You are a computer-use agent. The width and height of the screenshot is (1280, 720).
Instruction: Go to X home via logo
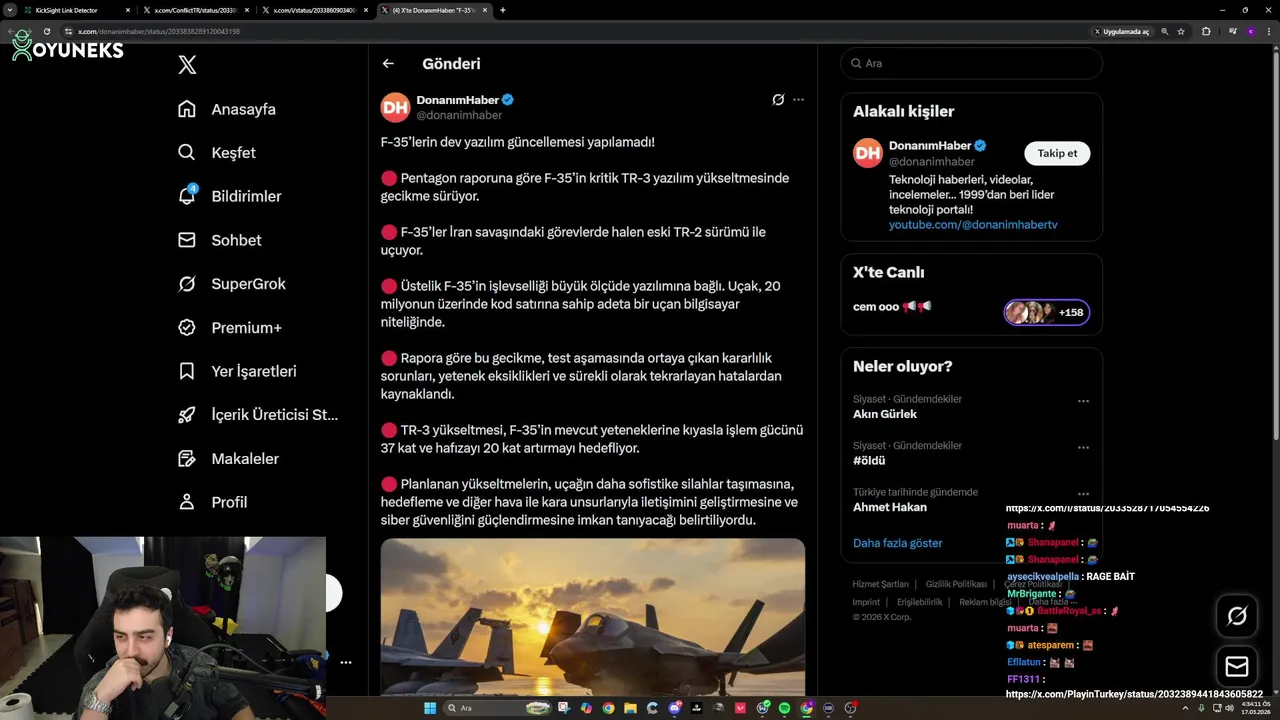187,65
